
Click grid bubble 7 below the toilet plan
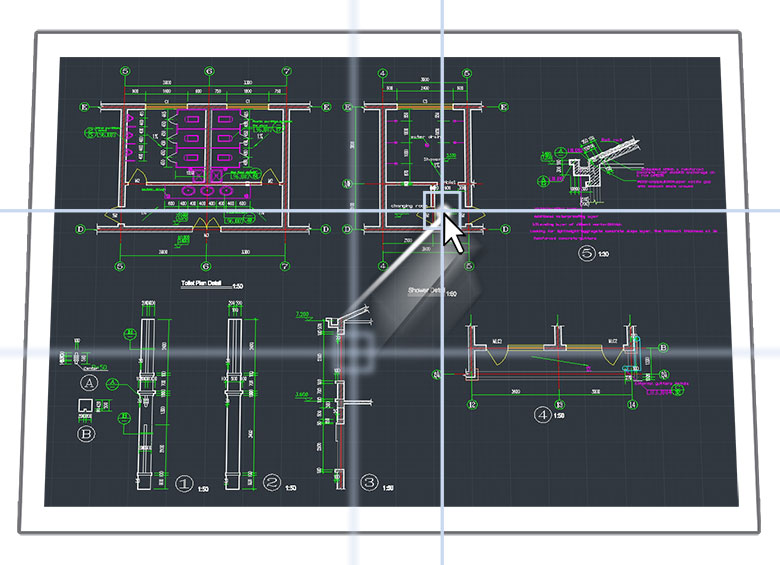[x=285, y=267]
